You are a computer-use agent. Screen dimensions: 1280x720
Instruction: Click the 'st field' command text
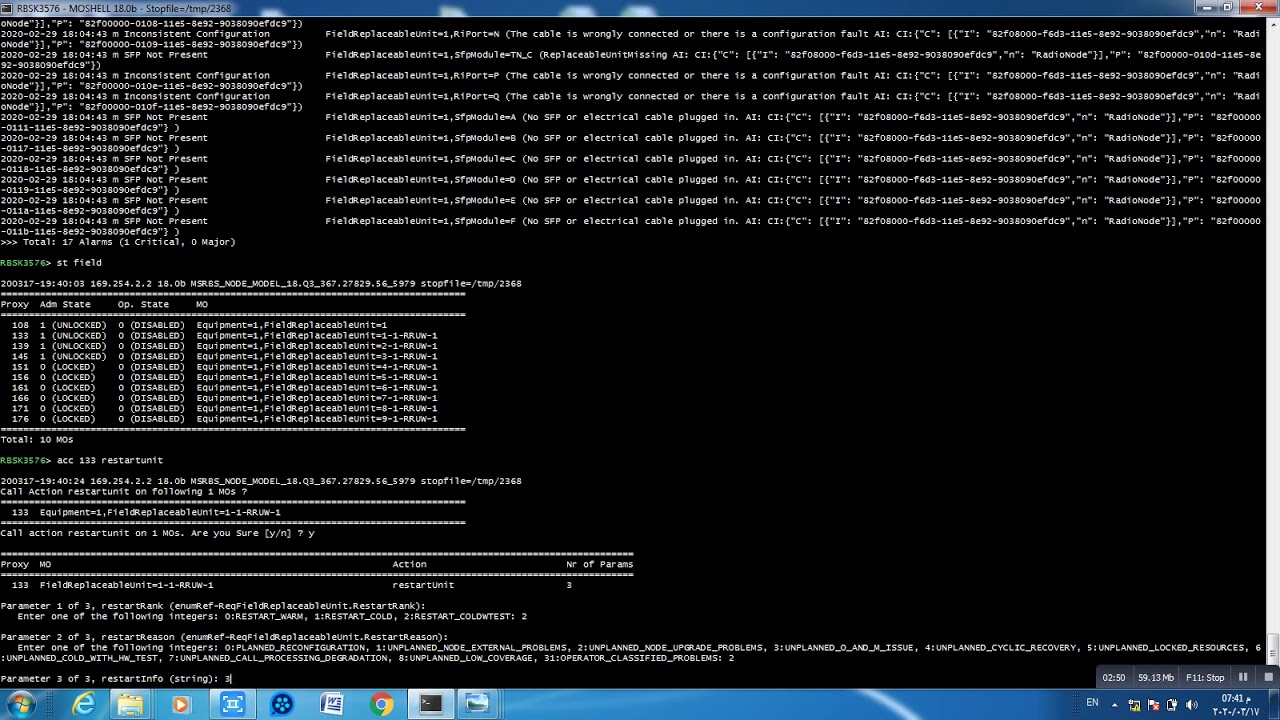point(79,263)
